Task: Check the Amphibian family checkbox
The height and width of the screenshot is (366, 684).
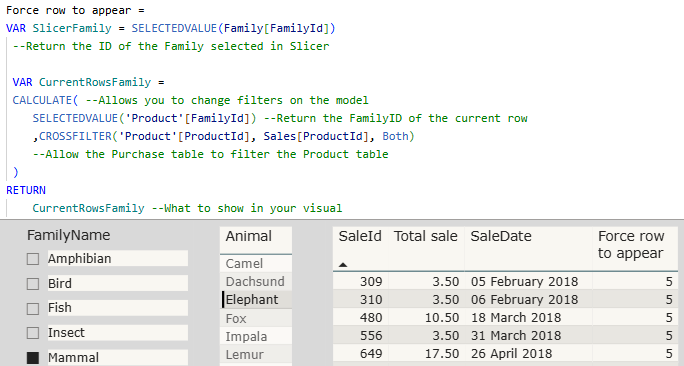Action: tap(33, 259)
